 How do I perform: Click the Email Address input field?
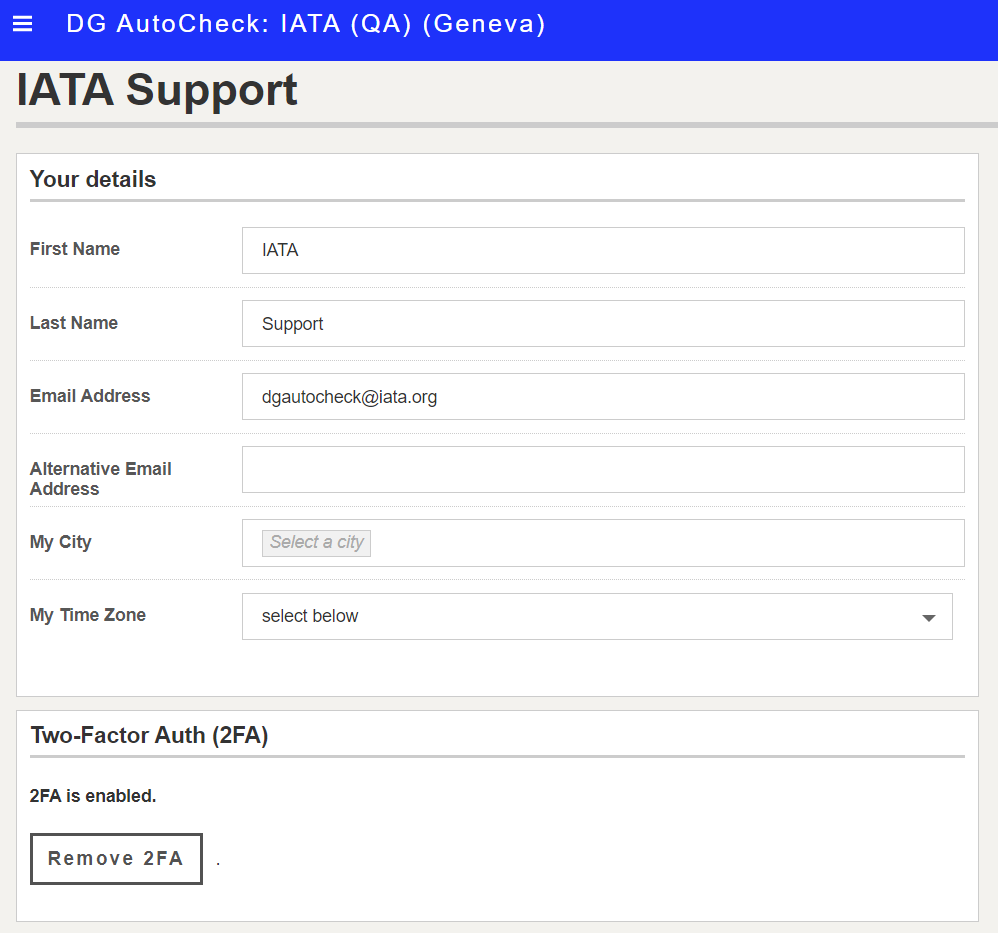[603, 396]
